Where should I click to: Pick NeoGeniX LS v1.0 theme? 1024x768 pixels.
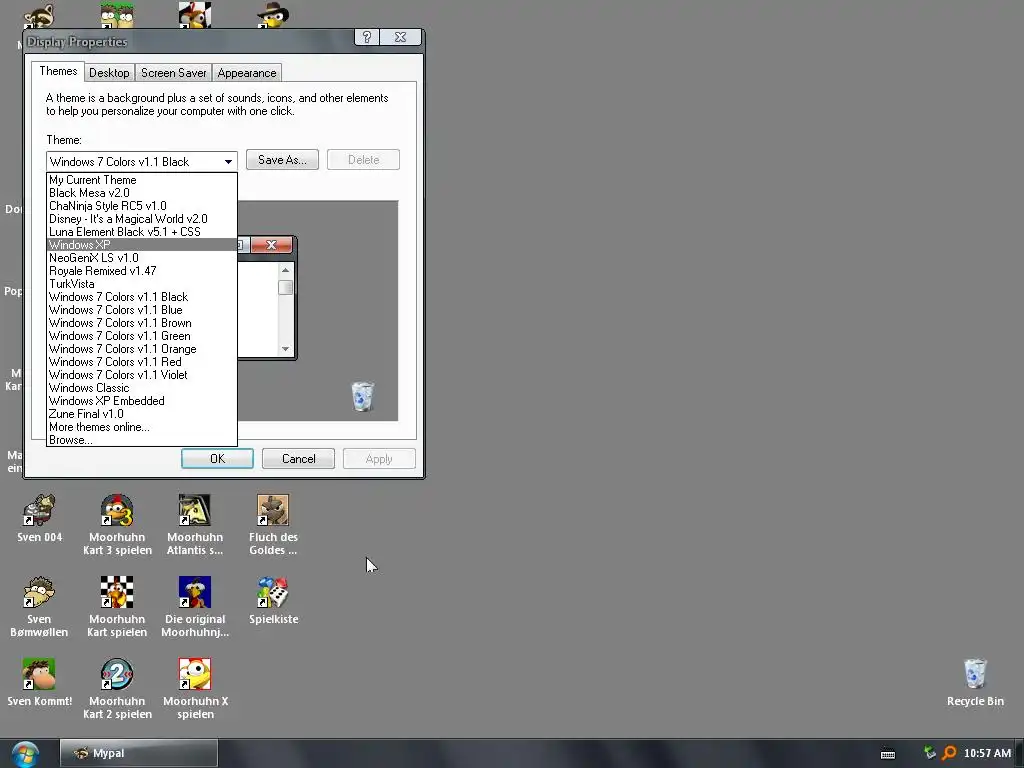click(x=142, y=258)
